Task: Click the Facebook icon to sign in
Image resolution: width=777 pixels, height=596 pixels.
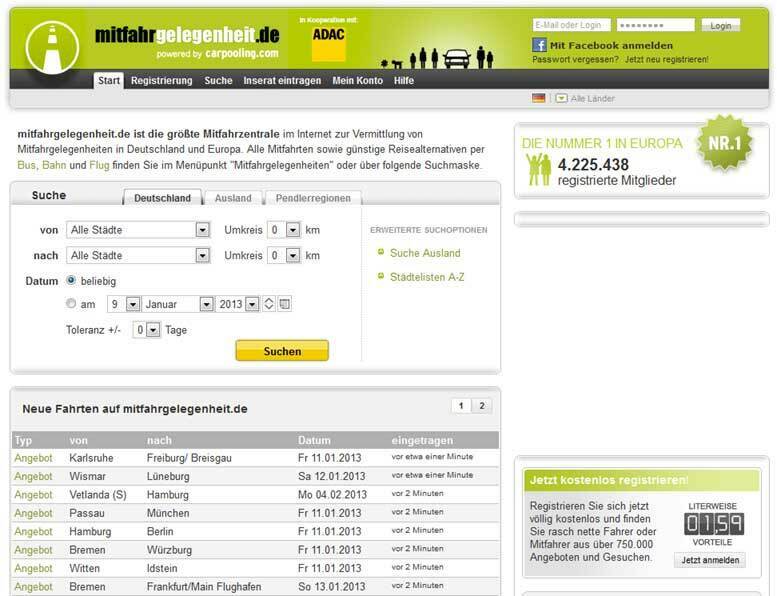Action: tap(539, 45)
